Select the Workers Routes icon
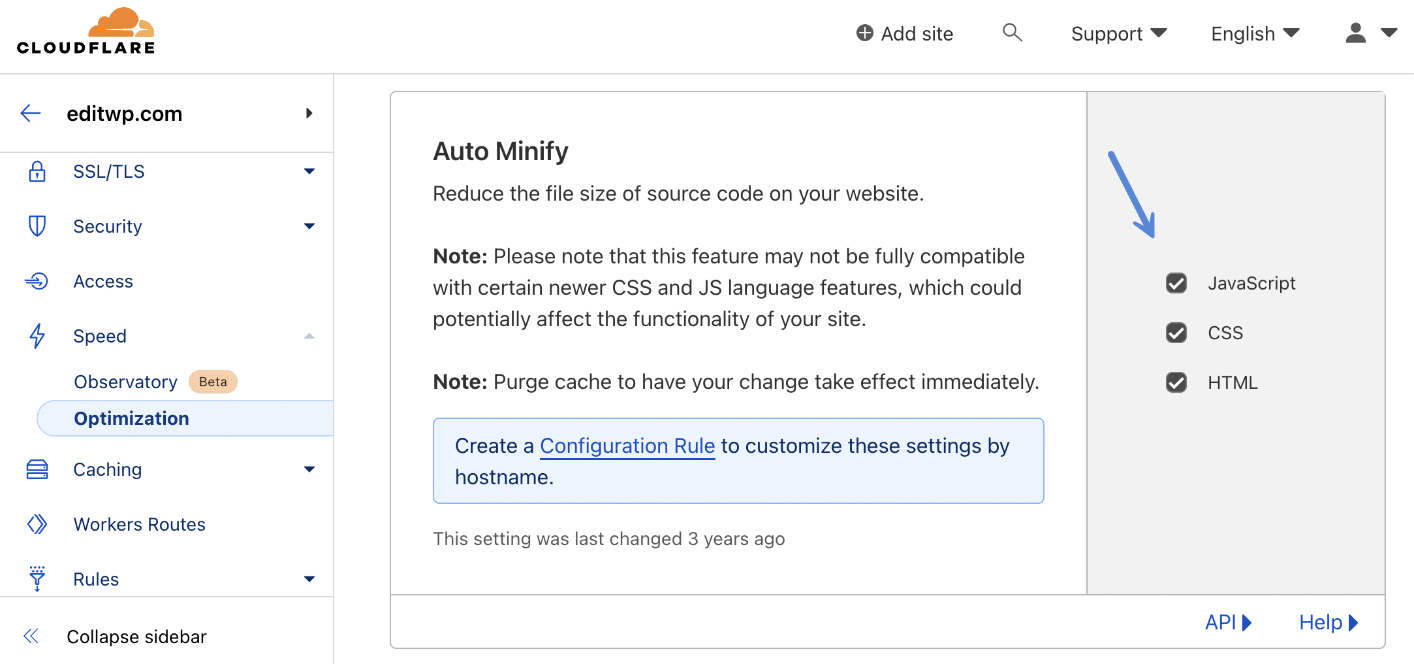Image resolution: width=1414 pixels, height=664 pixels. (38, 524)
